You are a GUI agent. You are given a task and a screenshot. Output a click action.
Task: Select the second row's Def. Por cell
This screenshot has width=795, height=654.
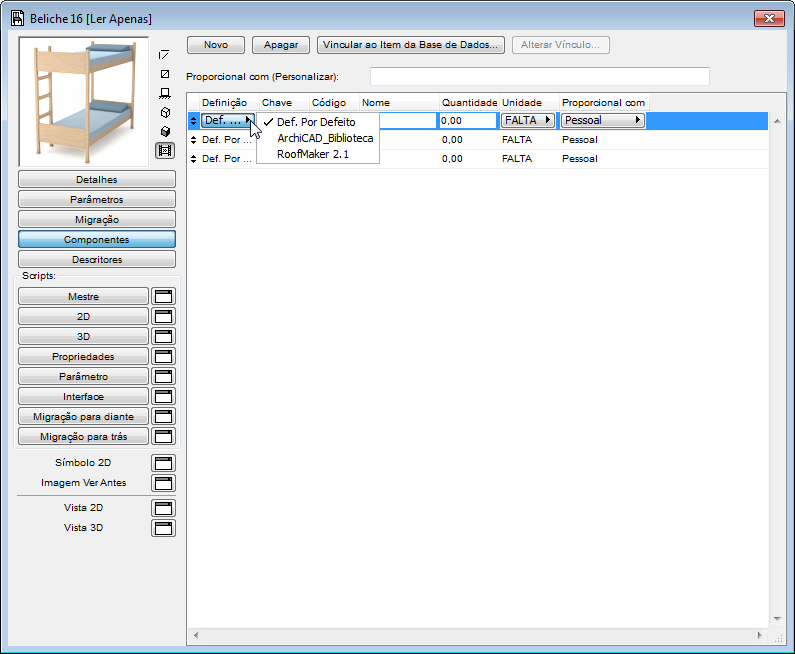(x=227, y=140)
